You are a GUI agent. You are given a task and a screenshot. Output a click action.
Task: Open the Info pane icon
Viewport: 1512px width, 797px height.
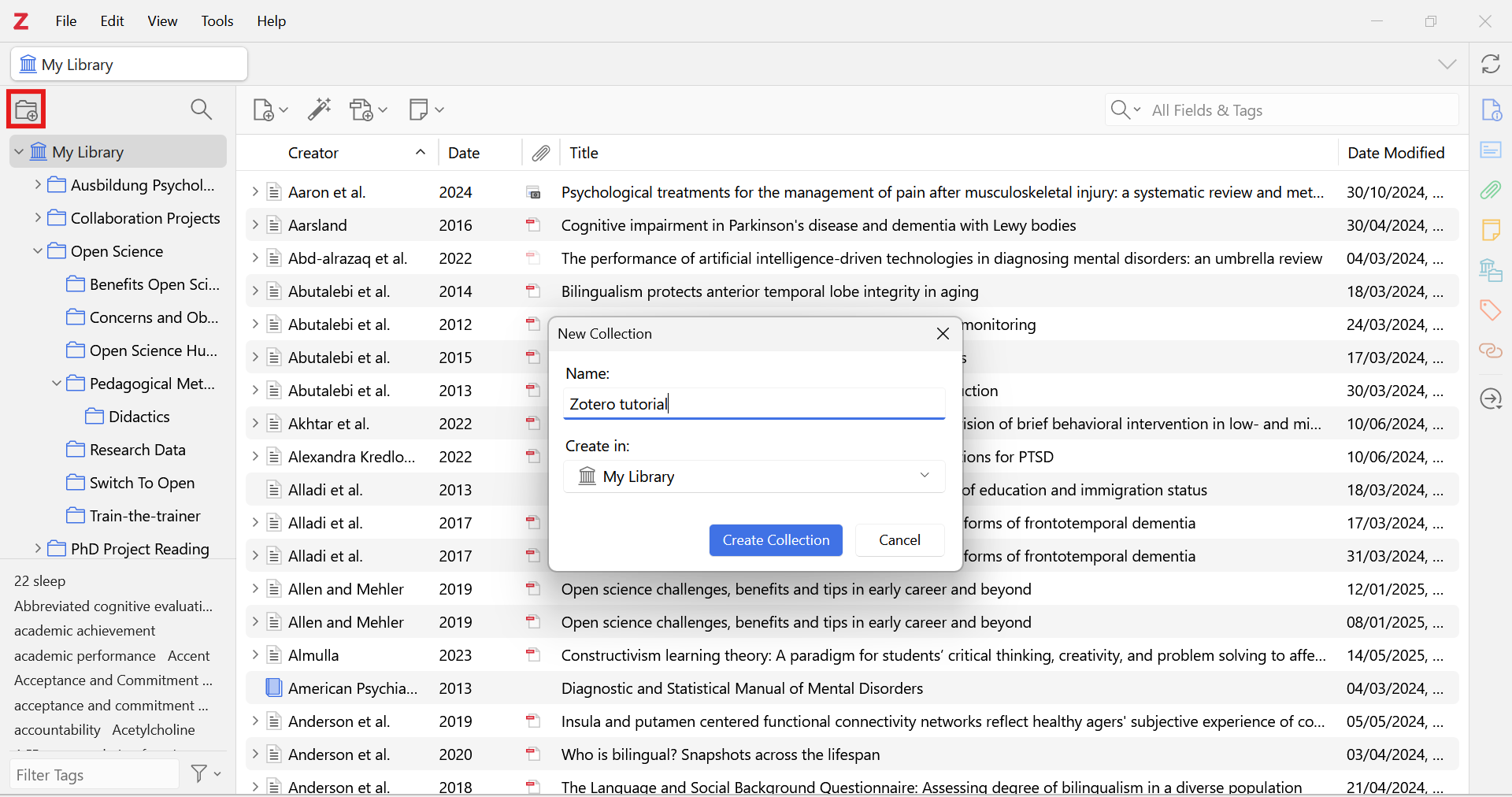1491,109
